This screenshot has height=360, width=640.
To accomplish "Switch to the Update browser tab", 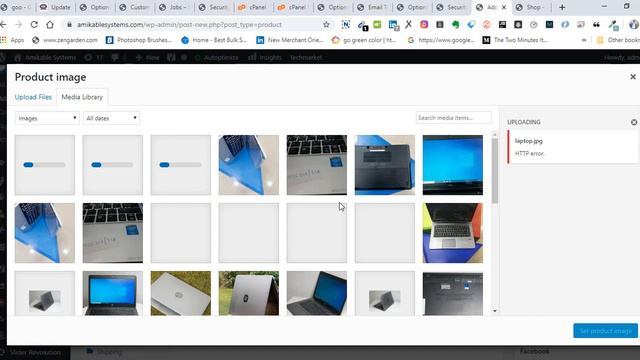I will coord(56,7).
